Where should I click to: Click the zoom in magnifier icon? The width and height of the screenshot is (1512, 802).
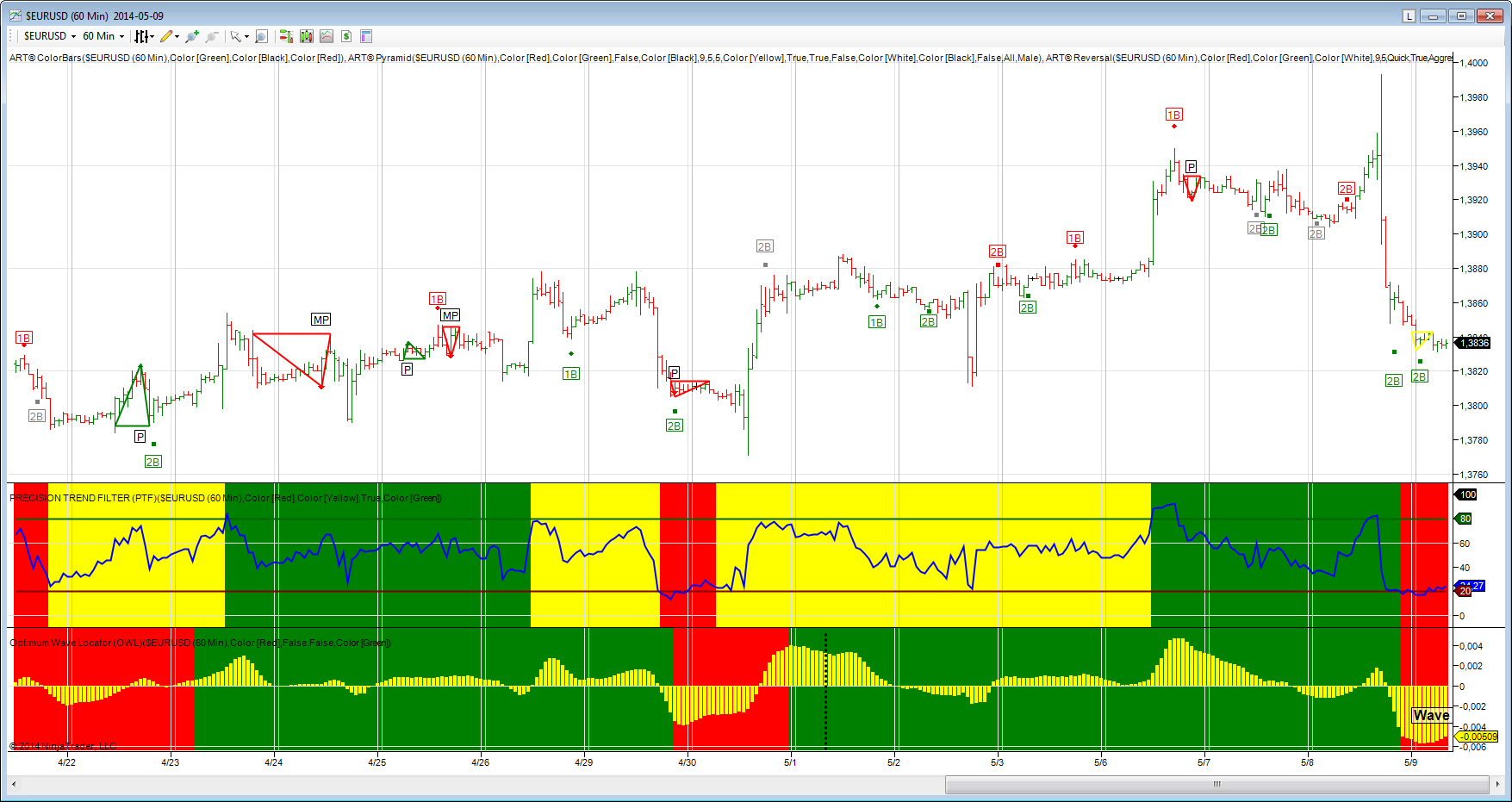click(192, 36)
